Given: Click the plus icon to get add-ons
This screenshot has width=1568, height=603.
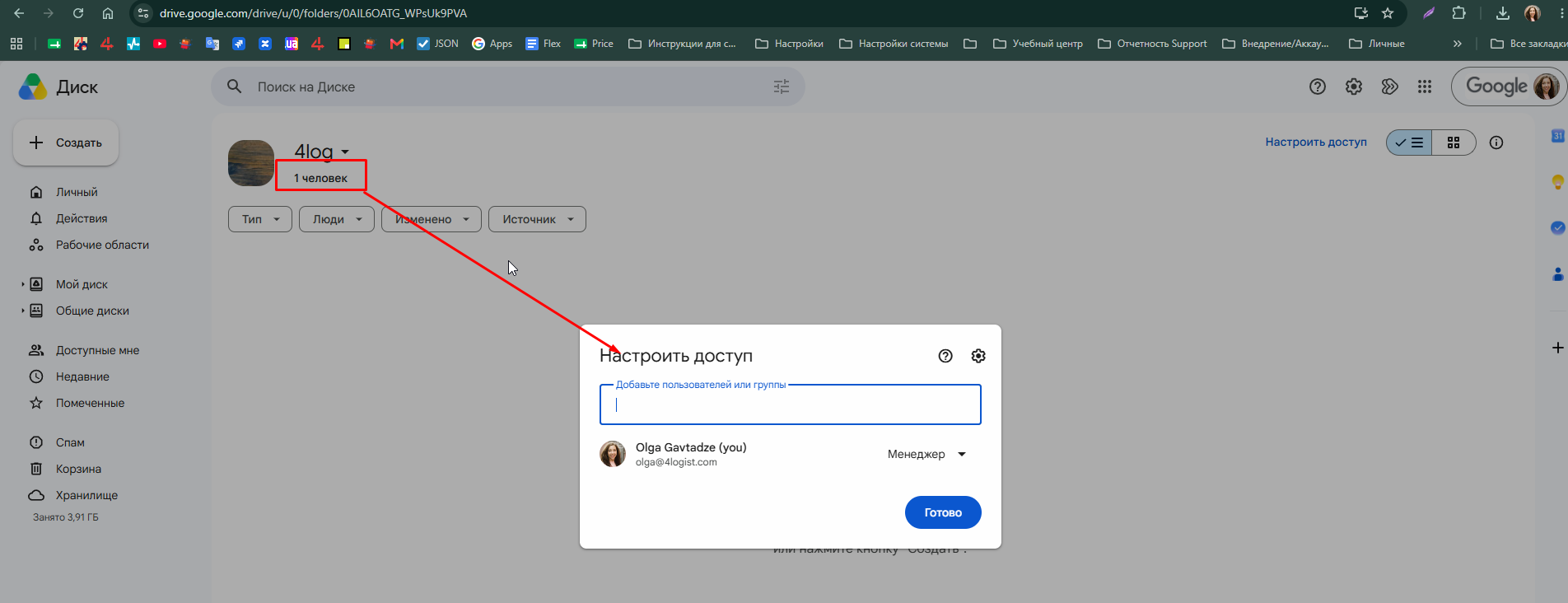Looking at the screenshot, I should tap(1557, 348).
